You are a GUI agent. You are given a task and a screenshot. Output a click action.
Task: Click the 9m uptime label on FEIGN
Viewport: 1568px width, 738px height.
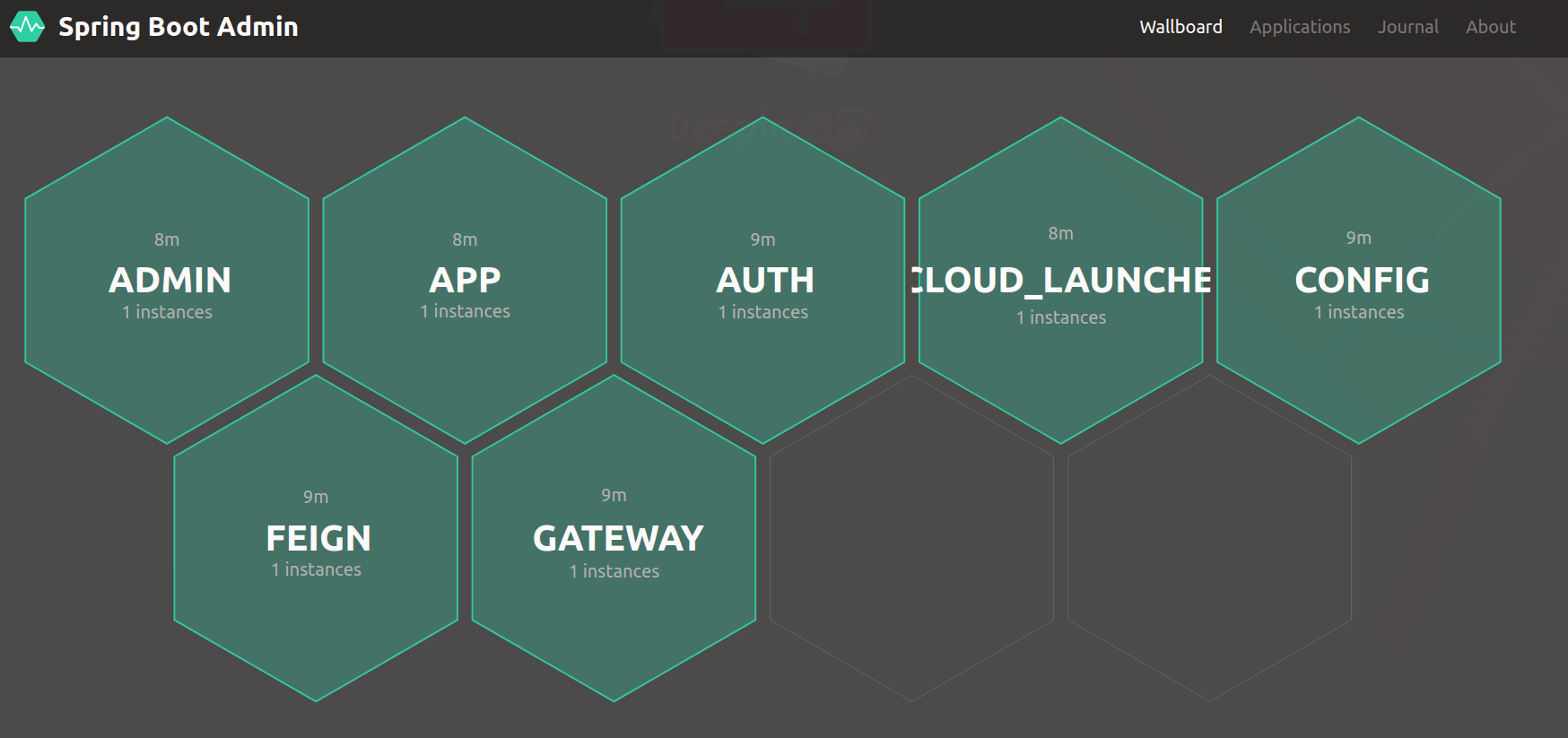point(316,497)
